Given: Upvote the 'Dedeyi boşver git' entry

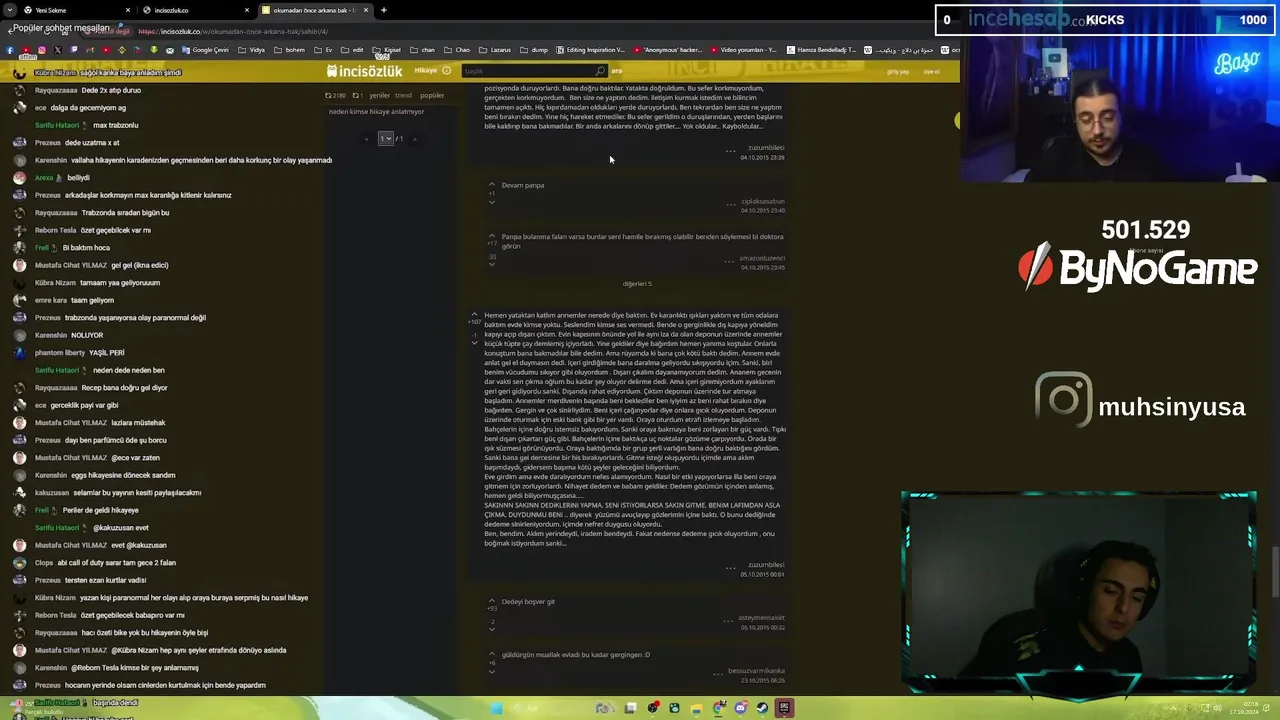Looking at the screenshot, I should 491,600.
